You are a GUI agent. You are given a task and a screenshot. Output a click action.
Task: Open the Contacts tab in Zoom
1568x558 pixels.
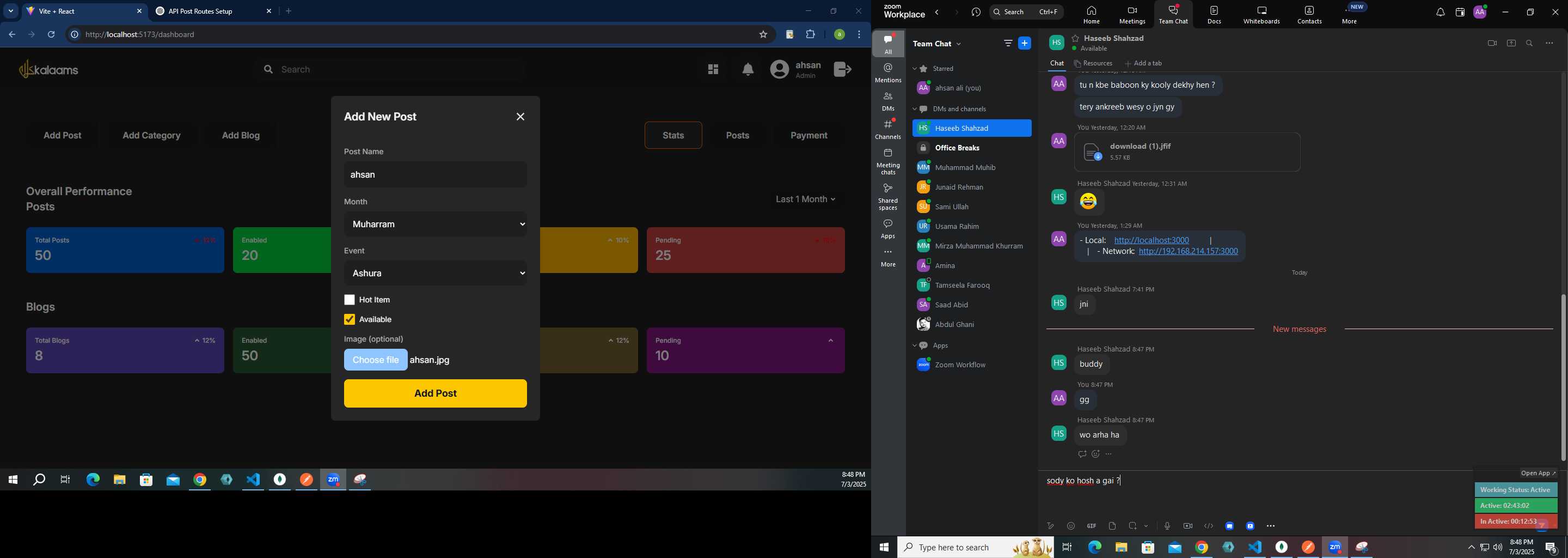click(x=1309, y=15)
